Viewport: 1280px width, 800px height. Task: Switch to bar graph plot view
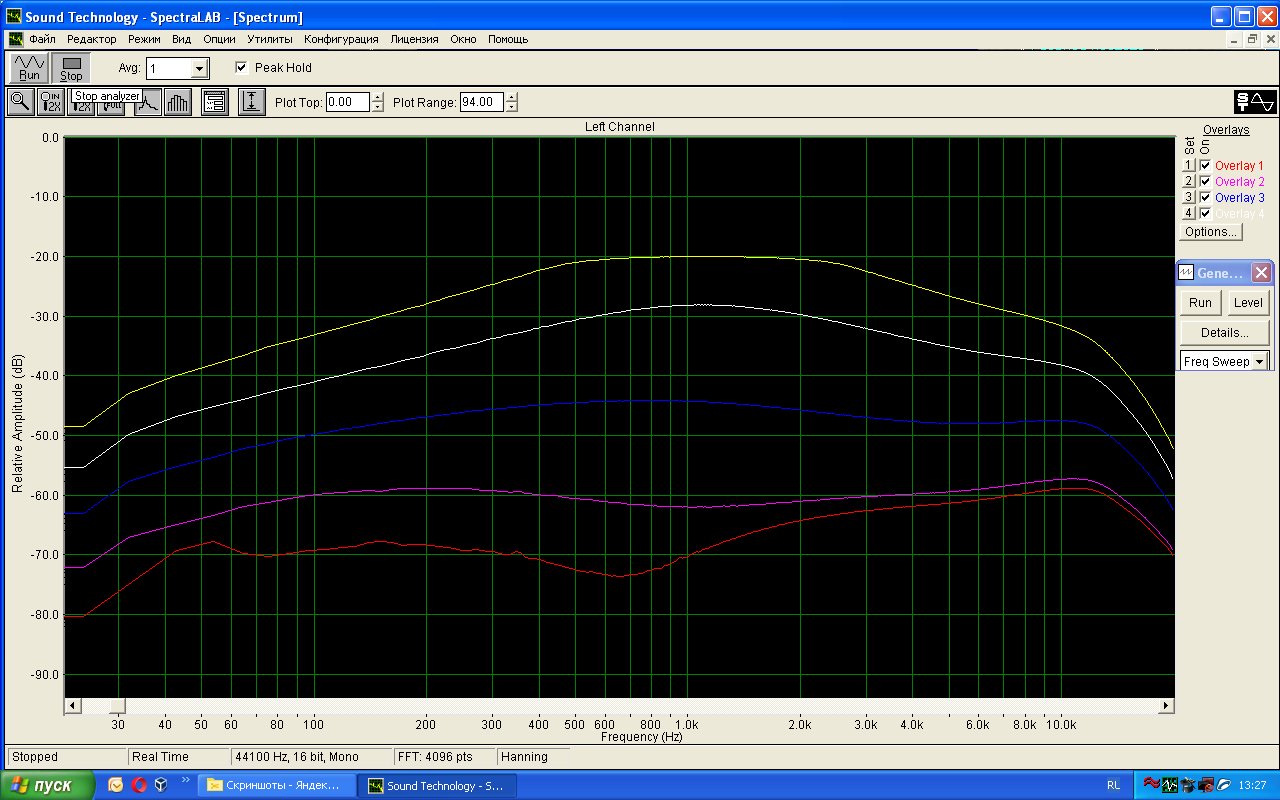[x=178, y=102]
